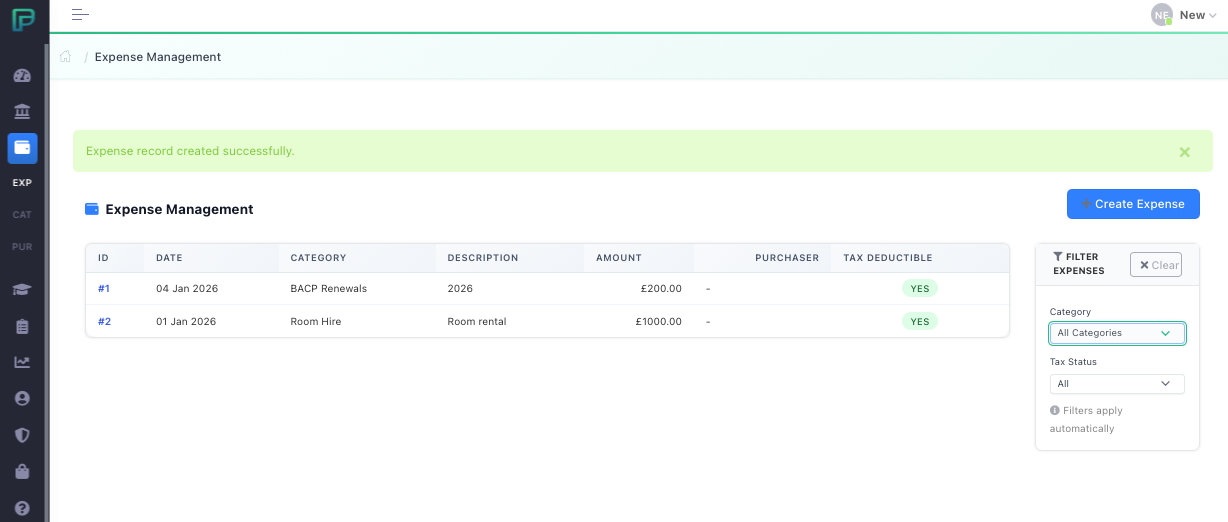The height and width of the screenshot is (522, 1228).
Task: Open expense record #1 link
Action: [104, 289]
